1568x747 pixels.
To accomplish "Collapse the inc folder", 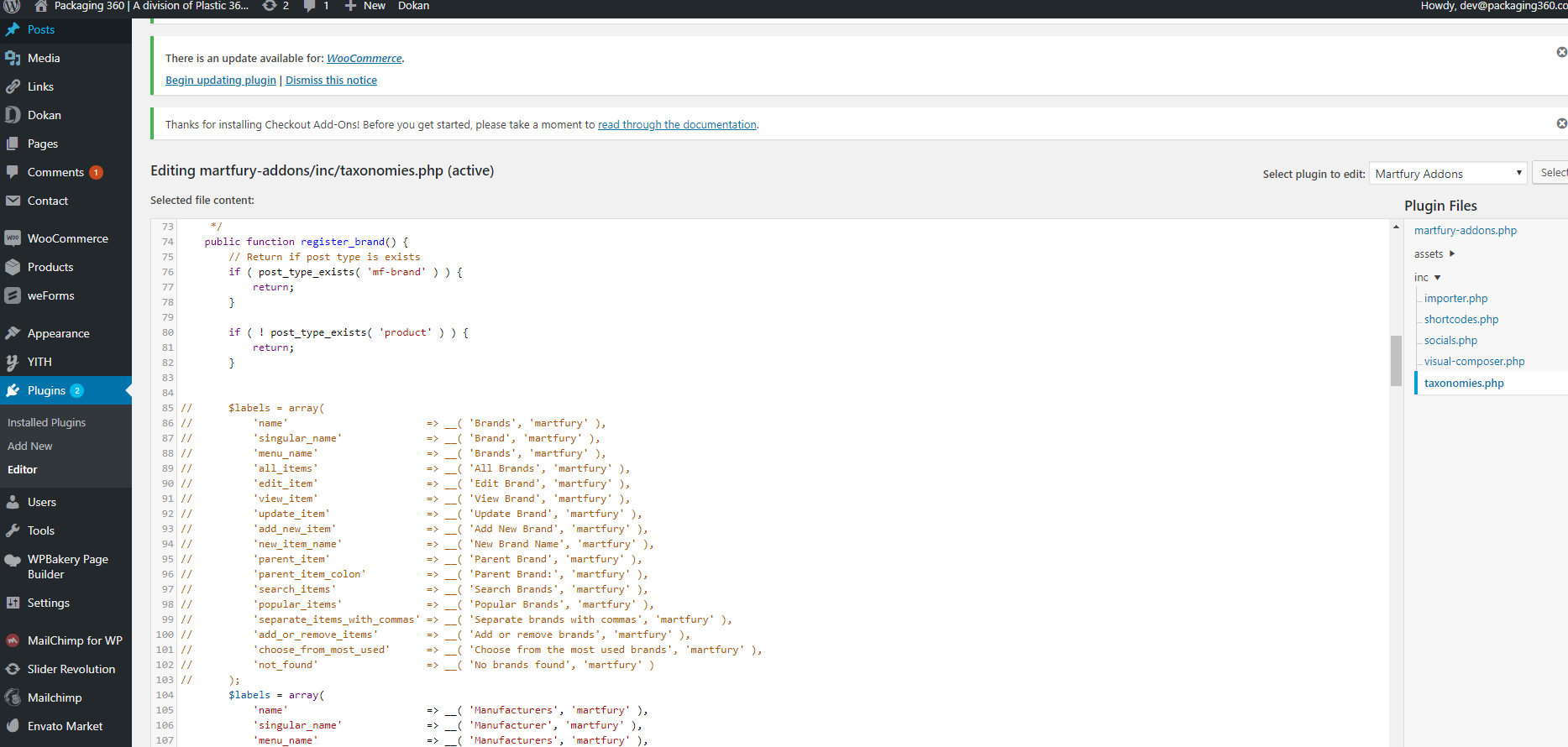I will (1437, 277).
